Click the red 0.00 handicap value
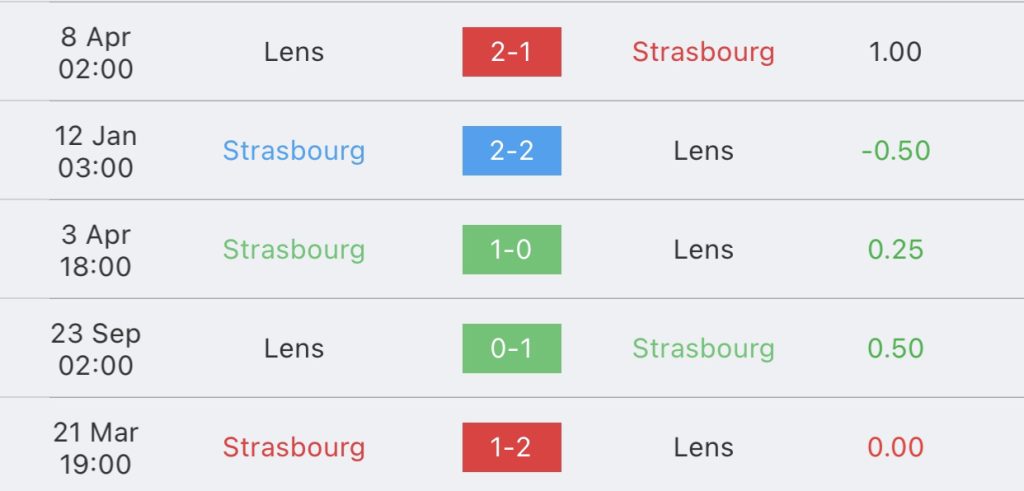The height and width of the screenshot is (491, 1024). click(x=895, y=447)
